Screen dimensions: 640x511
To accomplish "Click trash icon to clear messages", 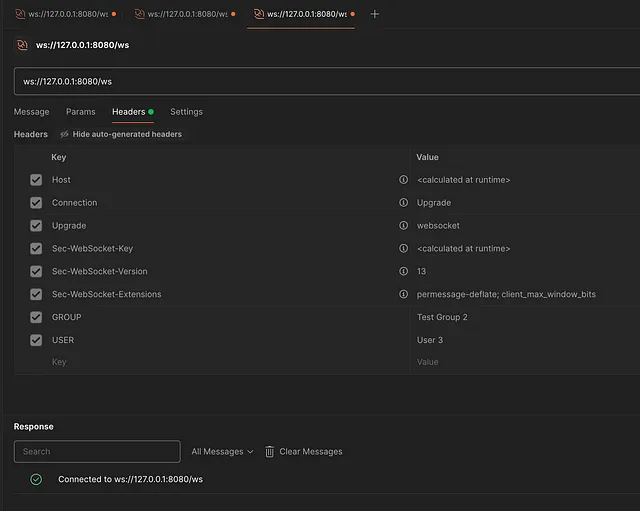I will coord(270,452).
